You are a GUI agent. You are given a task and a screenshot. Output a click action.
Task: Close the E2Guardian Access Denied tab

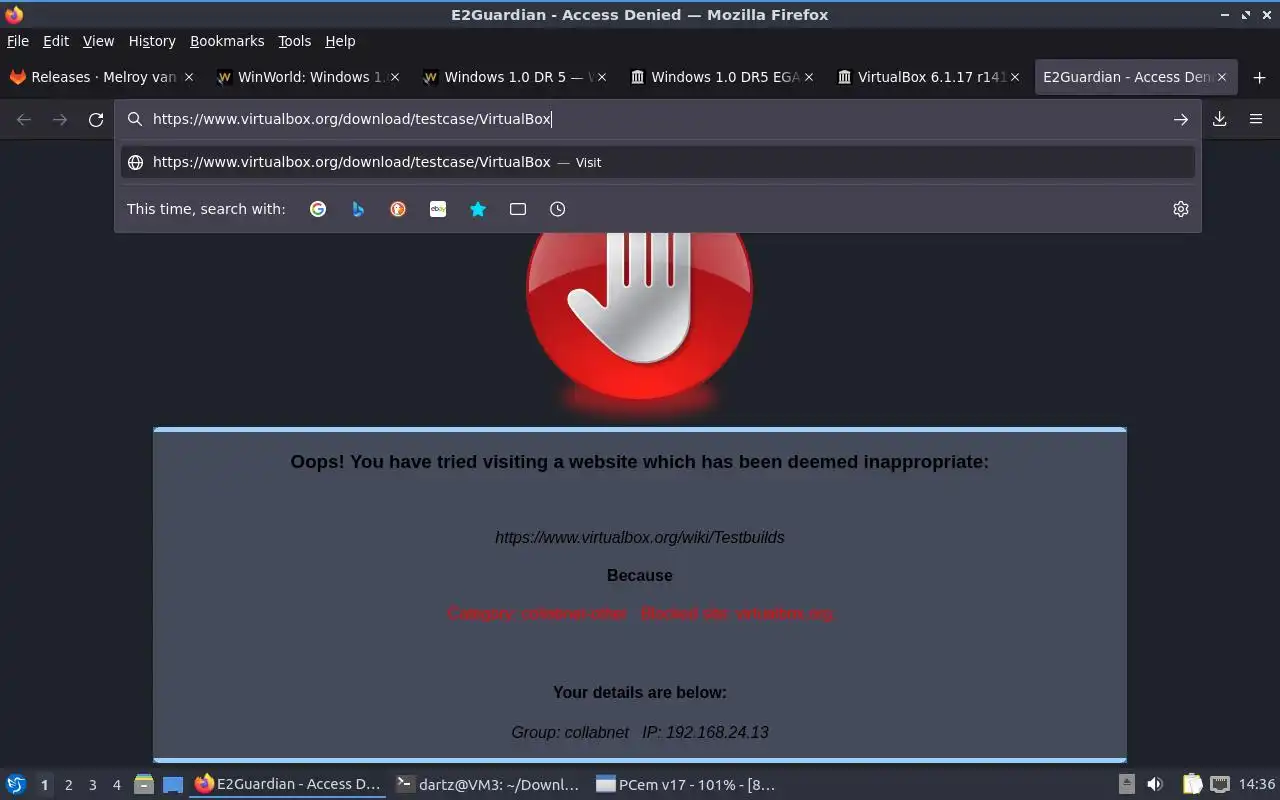tap(1221, 77)
